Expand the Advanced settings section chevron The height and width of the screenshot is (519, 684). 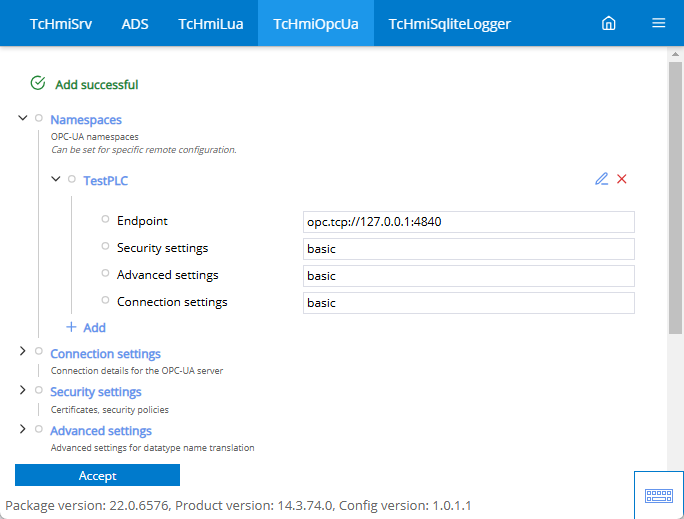(x=23, y=429)
